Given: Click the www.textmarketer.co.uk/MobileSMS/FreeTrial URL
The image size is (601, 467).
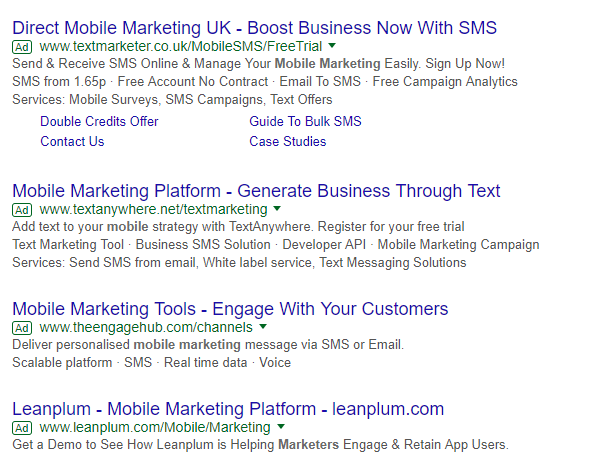Looking at the screenshot, I should (181, 46).
